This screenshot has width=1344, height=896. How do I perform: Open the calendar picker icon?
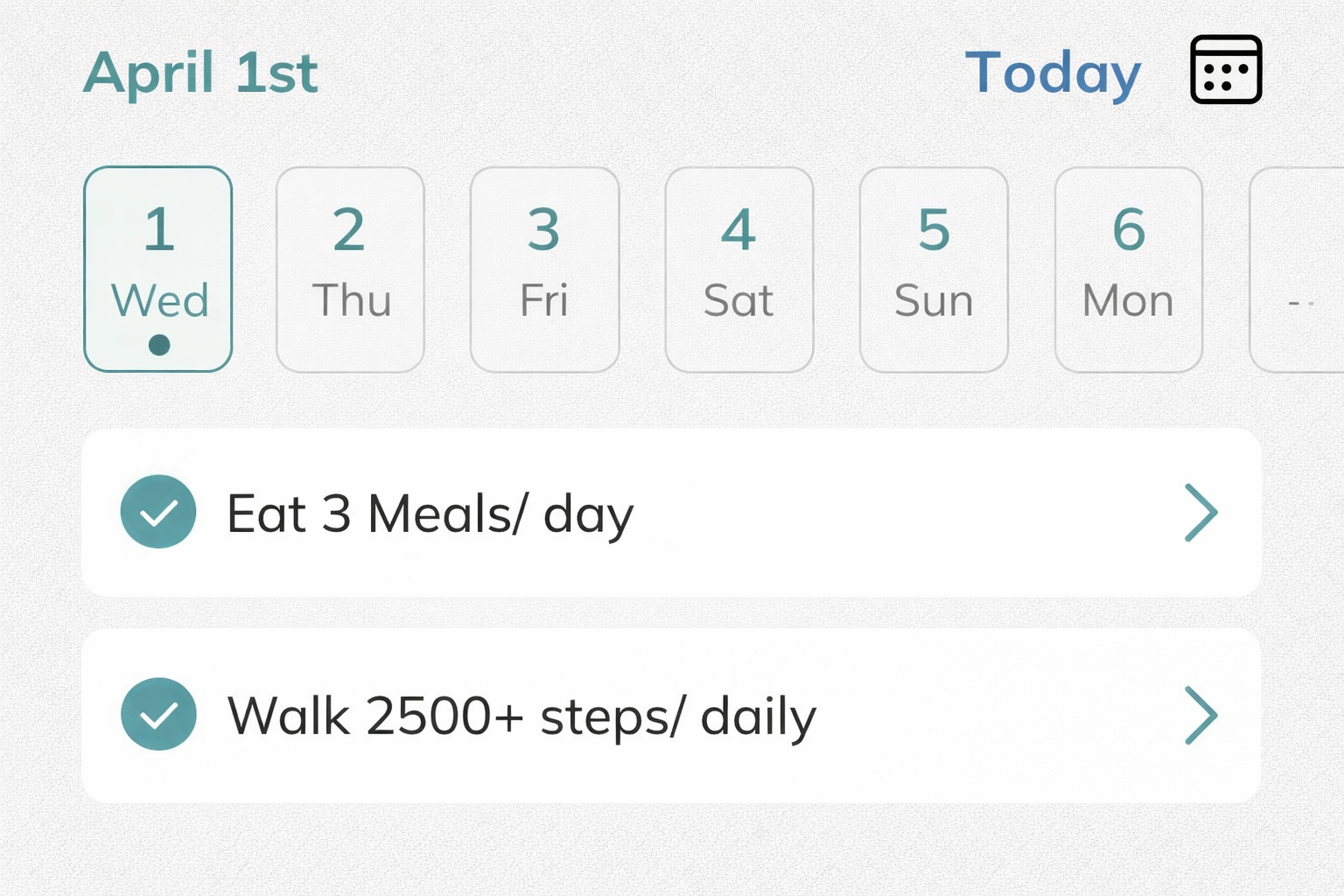pos(1225,70)
